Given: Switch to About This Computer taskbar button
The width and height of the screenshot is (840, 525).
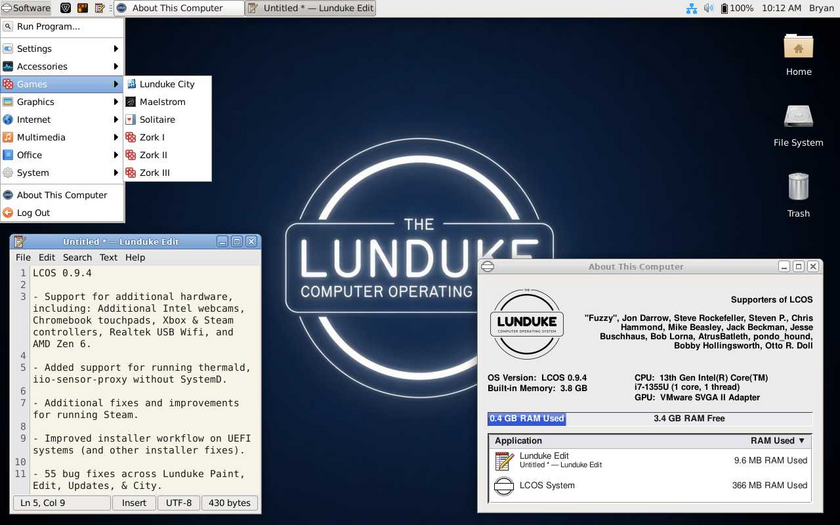Looking at the screenshot, I should pyautogui.click(x=179, y=8).
